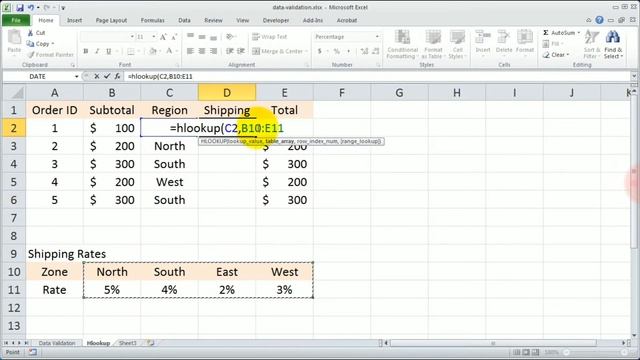Open the font color A picker
The width and height of the screenshot is (640, 360).
pos(169,51)
